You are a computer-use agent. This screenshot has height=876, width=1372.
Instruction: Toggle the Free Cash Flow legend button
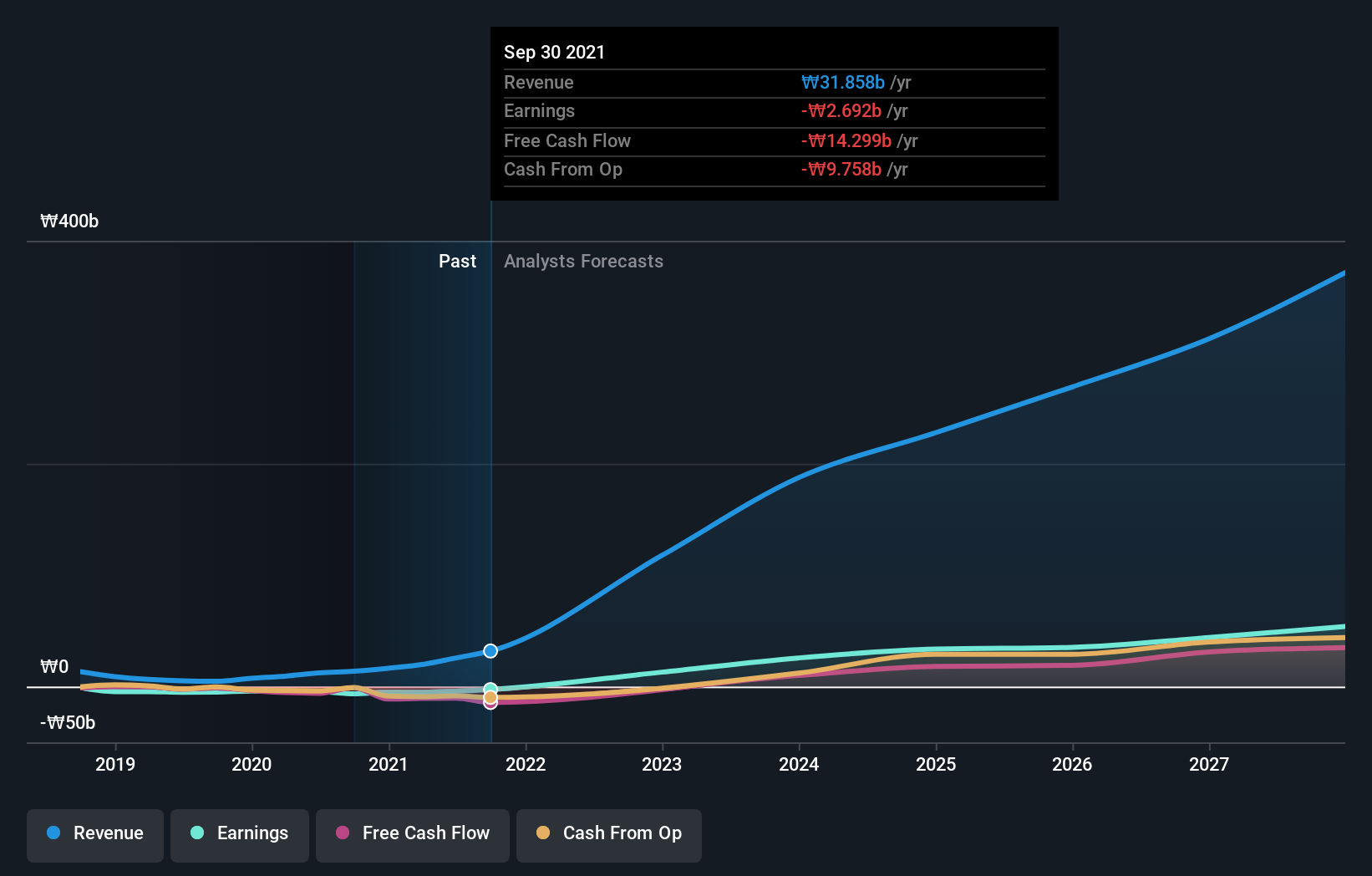(x=413, y=835)
